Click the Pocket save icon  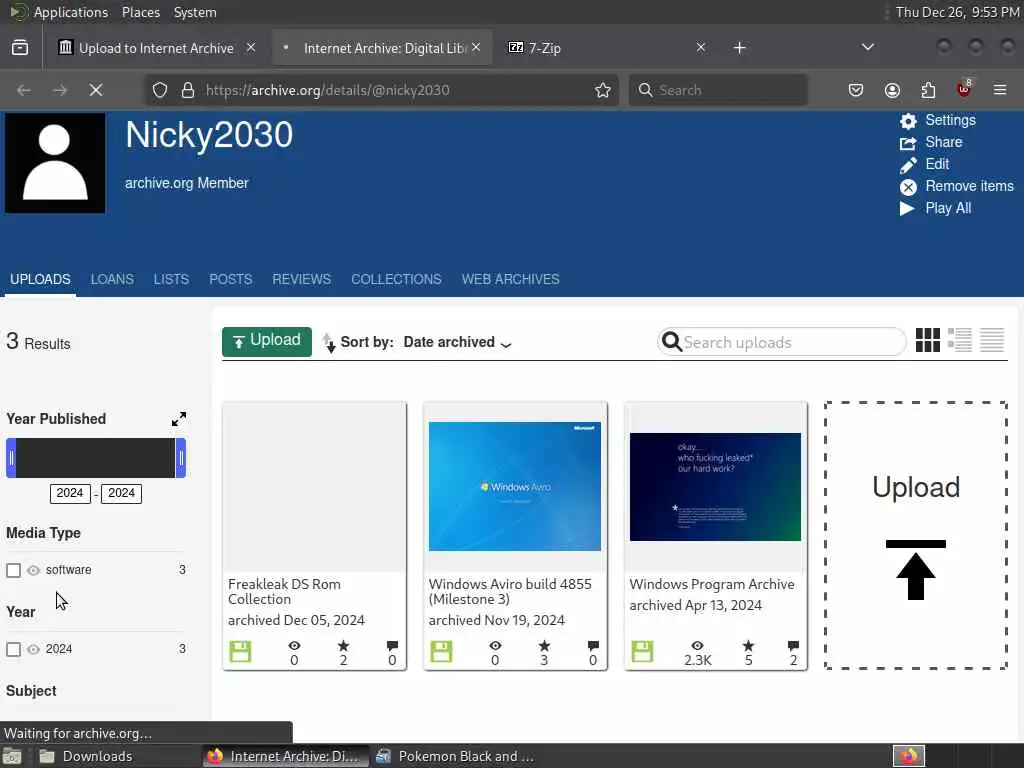click(856, 90)
